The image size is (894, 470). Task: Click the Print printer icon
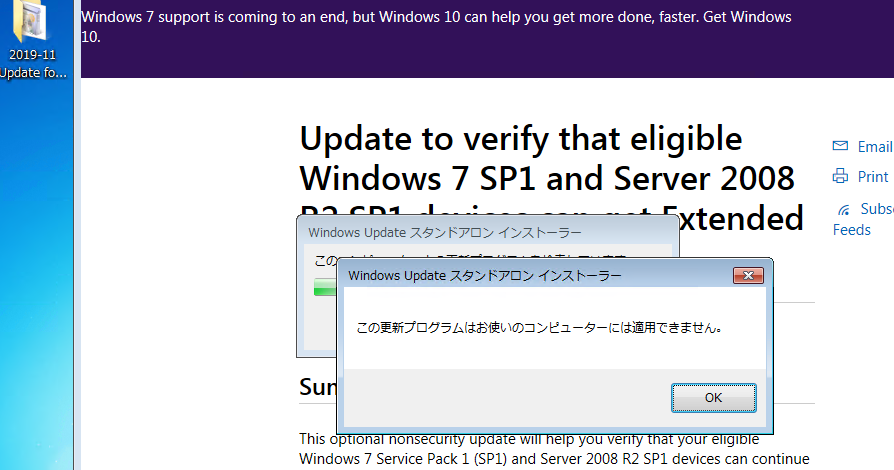point(840,176)
